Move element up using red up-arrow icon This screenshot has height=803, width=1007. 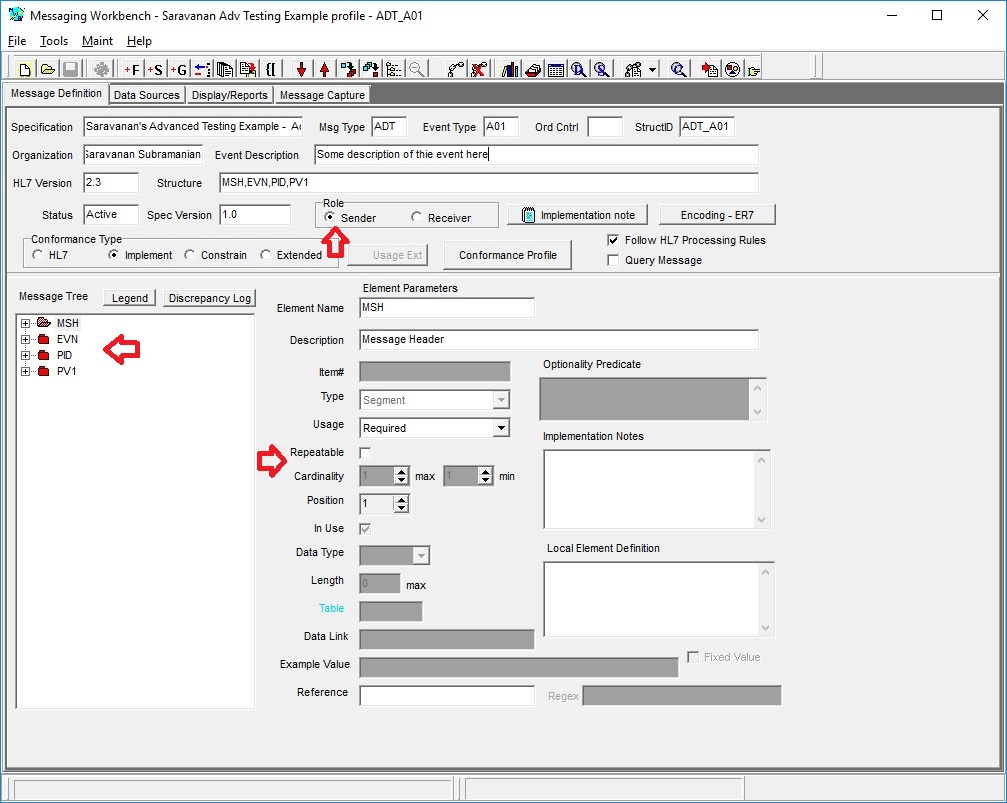325,68
